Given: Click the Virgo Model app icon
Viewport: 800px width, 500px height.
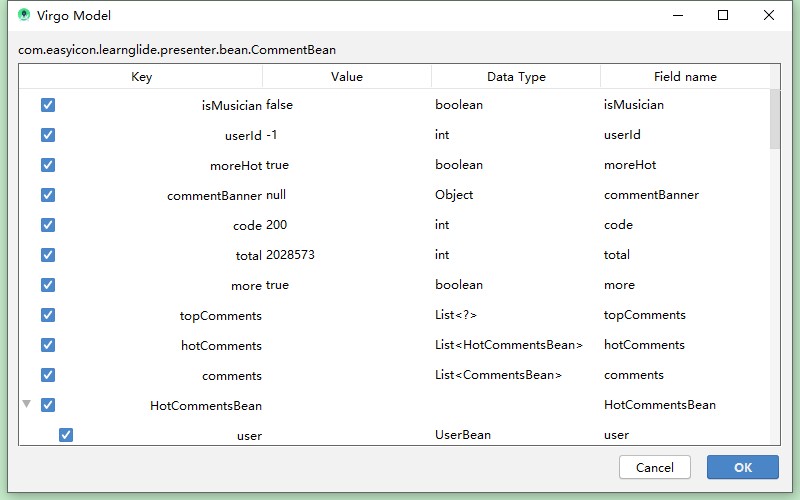Looking at the screenshot, I should [23, 15].
